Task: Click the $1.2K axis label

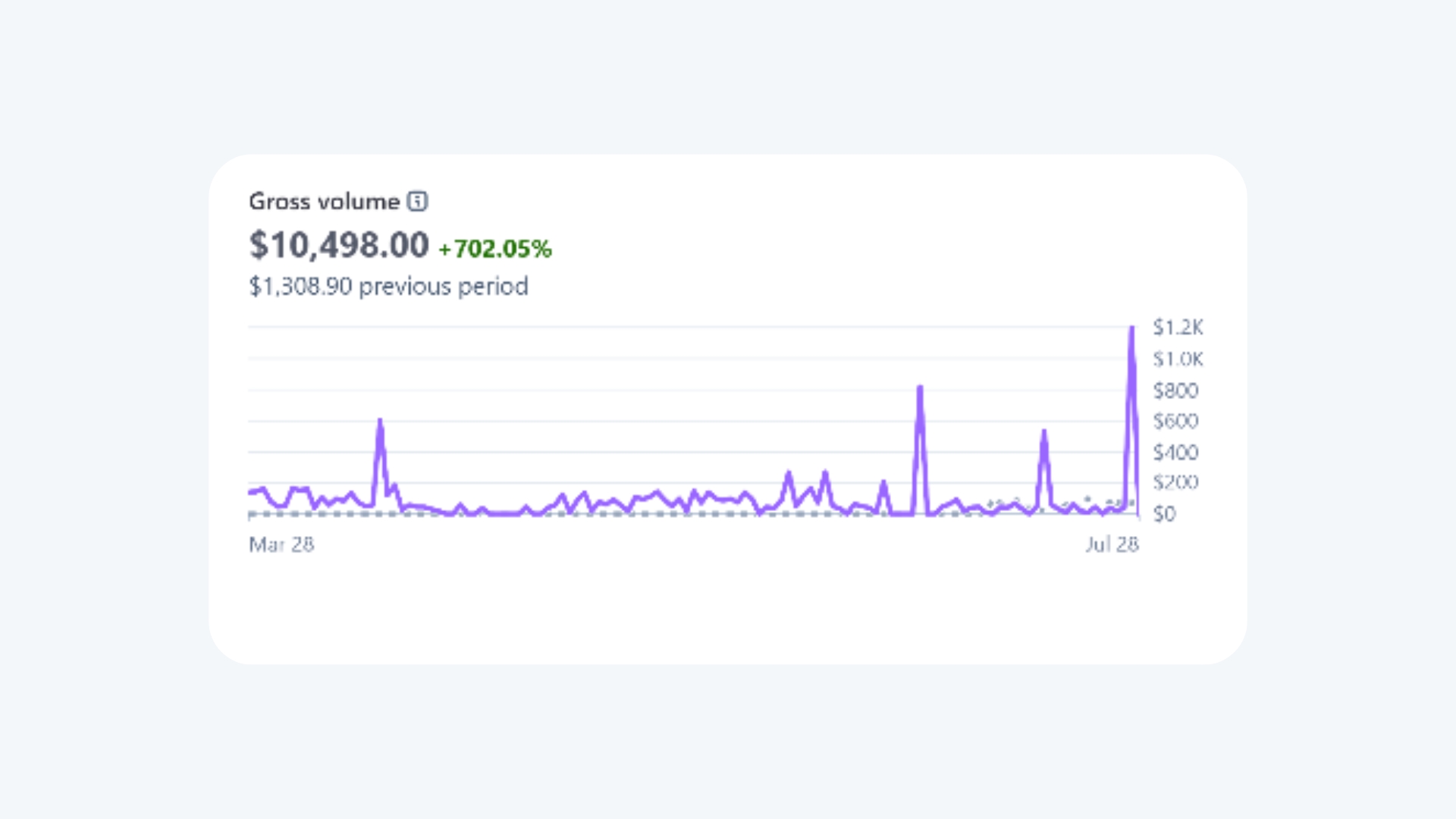Action: (1178, 328)
